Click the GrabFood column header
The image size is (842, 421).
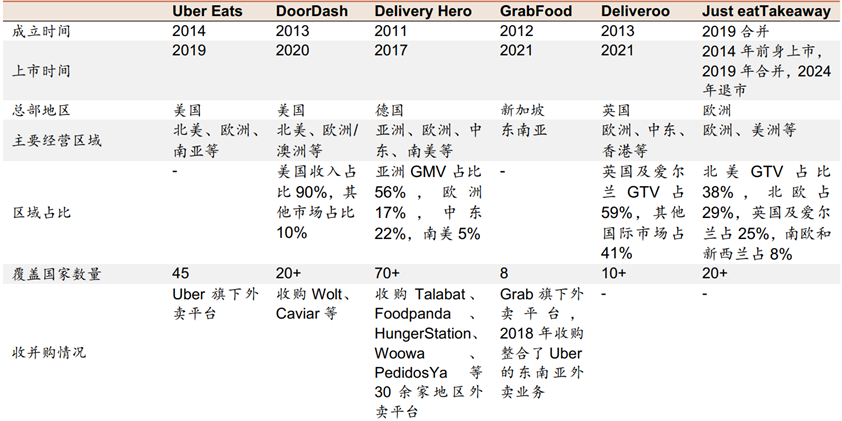pyautogui.click(x=535, y=11)
